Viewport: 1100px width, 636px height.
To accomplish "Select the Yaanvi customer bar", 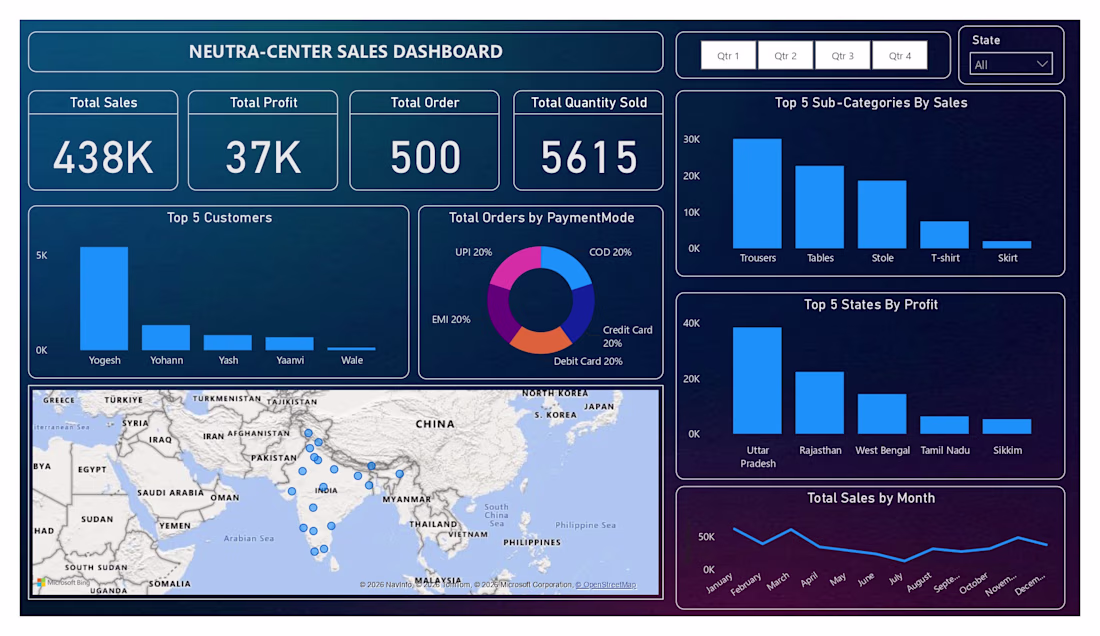I will coord(289,344).
